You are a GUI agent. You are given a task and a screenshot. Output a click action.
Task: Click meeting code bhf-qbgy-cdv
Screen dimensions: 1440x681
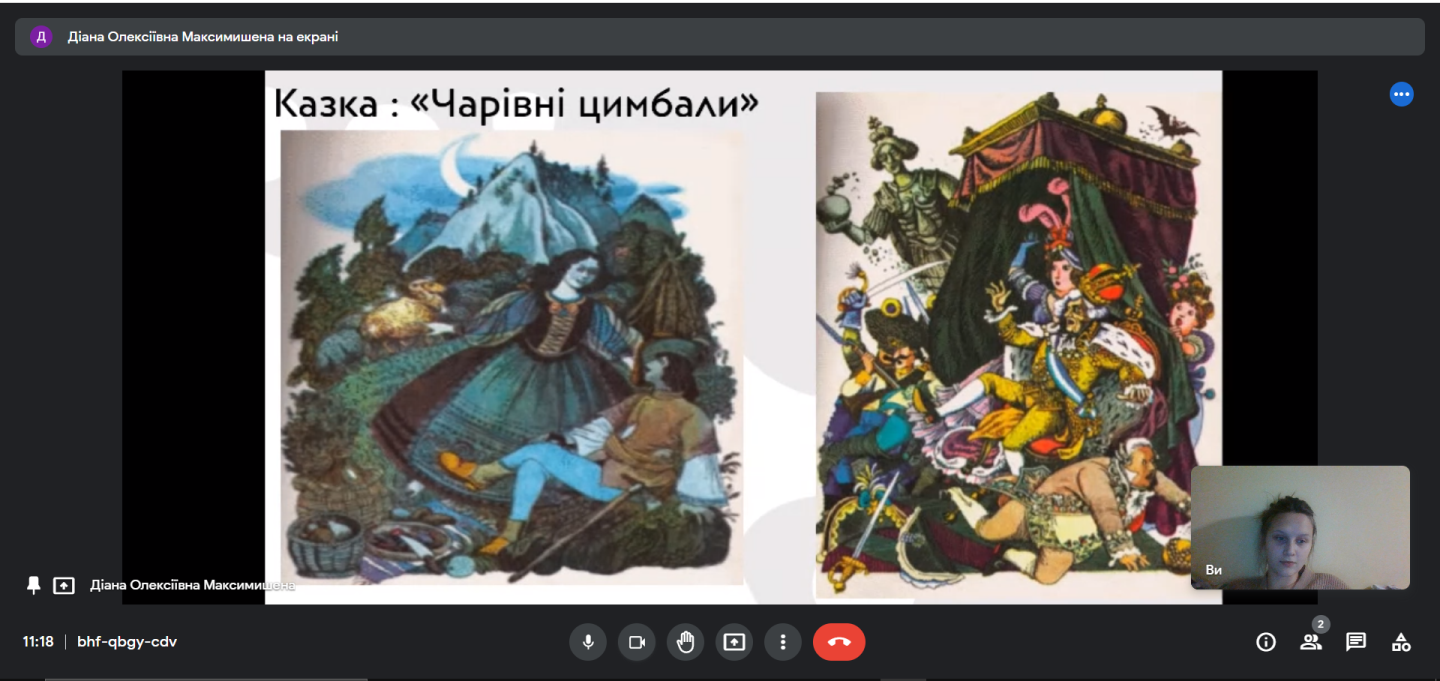(127, 642)
